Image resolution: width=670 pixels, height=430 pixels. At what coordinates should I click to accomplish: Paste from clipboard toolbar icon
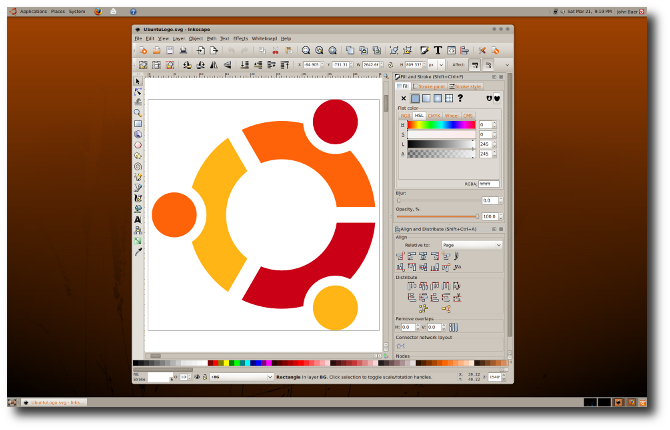click(289, 50)
